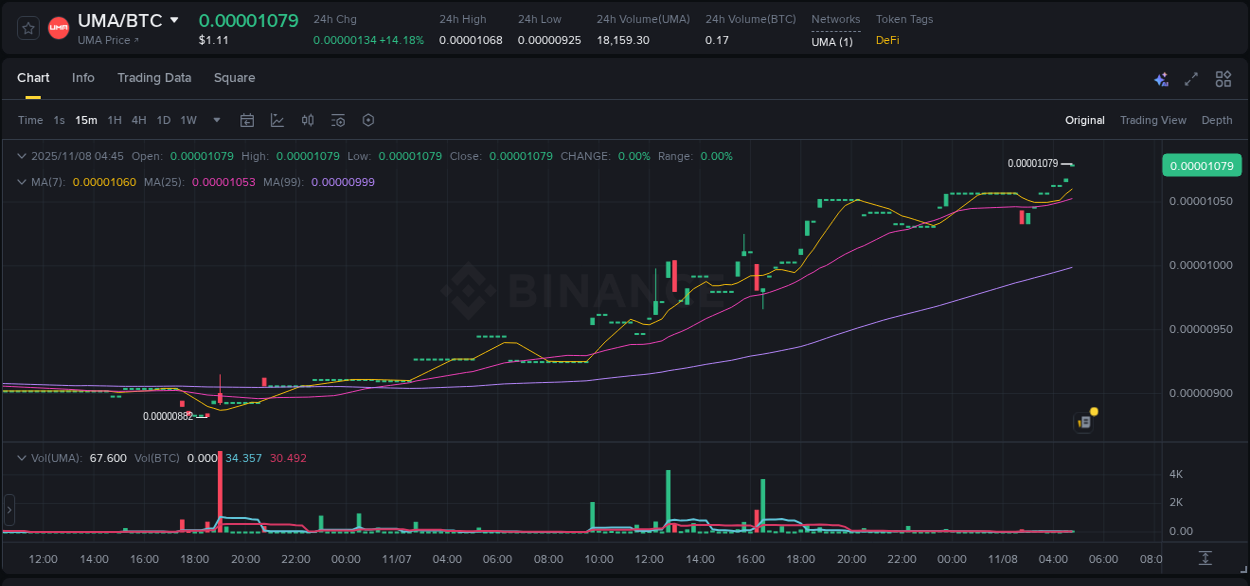Expand chart to fullscreen with diagonal arrows icon
The height and width of the screenshot is (586, 1250).
pyautogui.click(x=1191, y=78)
